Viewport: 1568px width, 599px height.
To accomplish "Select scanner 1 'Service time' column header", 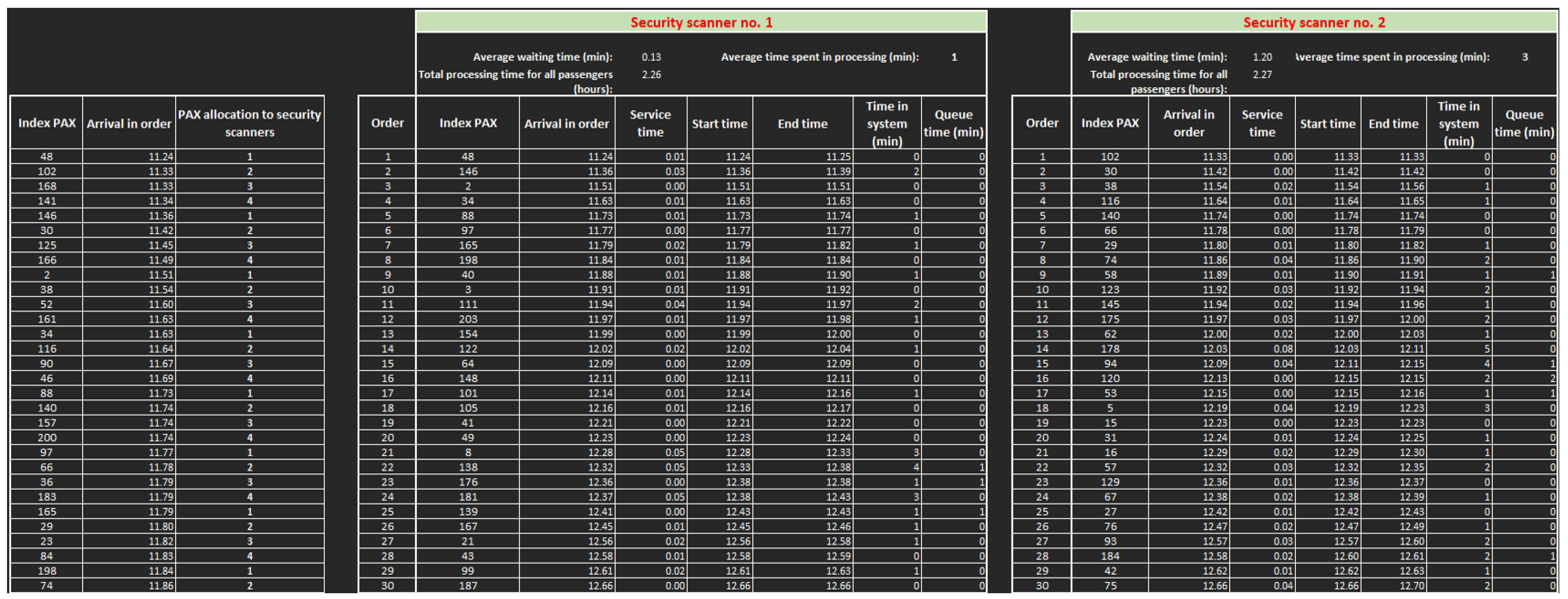I will coord(650,123).
